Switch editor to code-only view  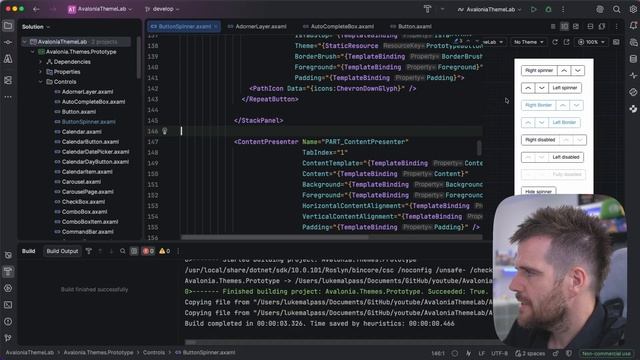click(x=553, y=27)
